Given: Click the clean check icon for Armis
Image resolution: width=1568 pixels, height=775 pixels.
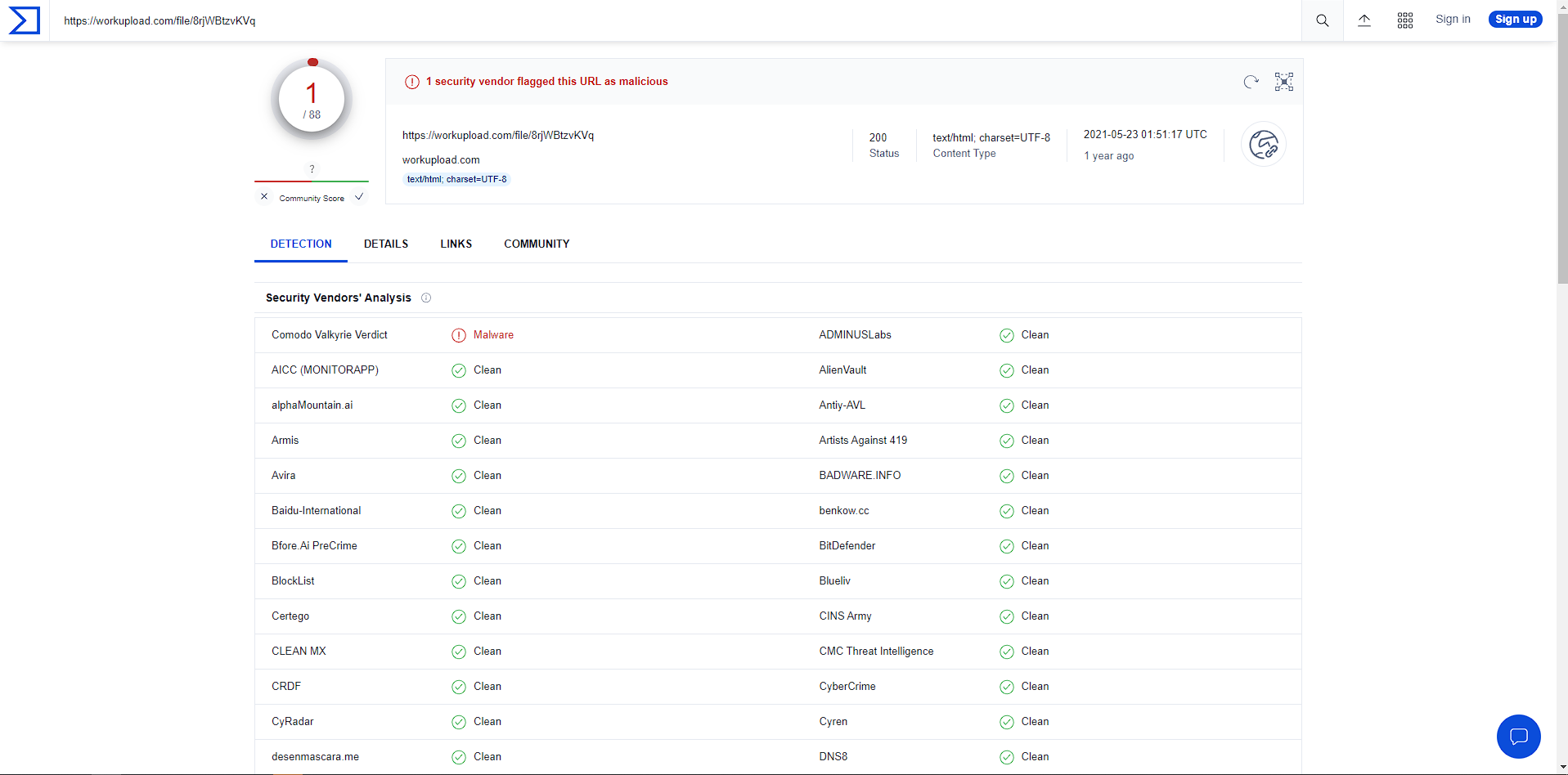Looking at the screenshot, I should [x=459, y=441].
